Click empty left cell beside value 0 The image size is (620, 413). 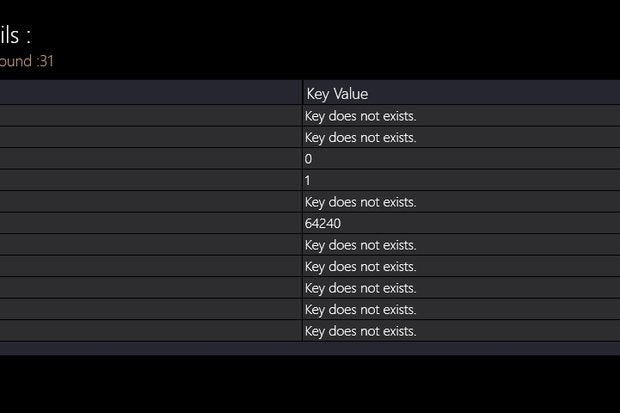click(x=151, y=159)
